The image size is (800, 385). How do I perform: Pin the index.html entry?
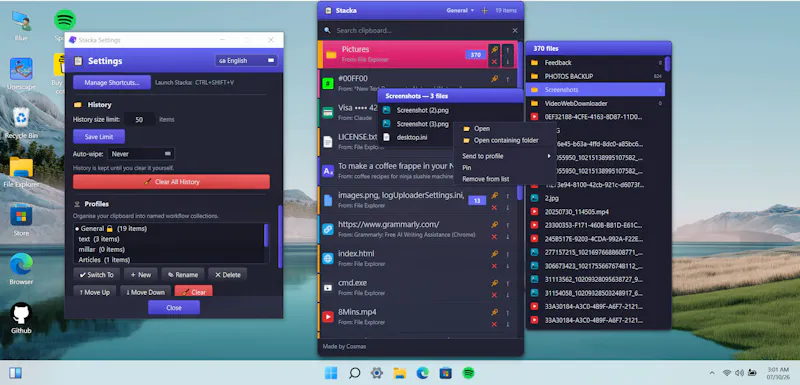click(494, 254)
